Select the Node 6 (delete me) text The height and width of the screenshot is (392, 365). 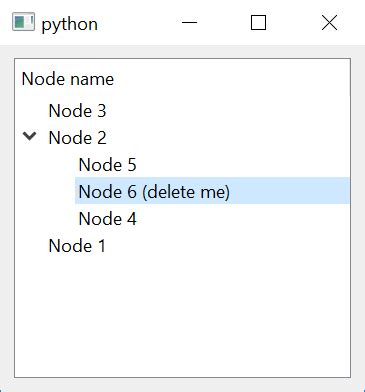point(154,192)
